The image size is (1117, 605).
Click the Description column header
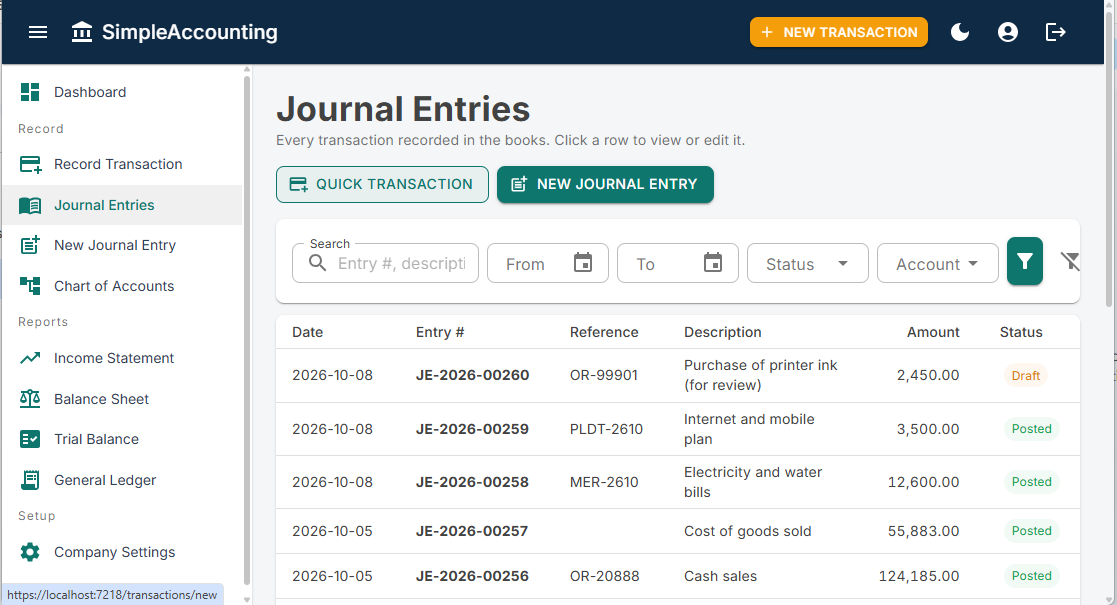point(723,332)
